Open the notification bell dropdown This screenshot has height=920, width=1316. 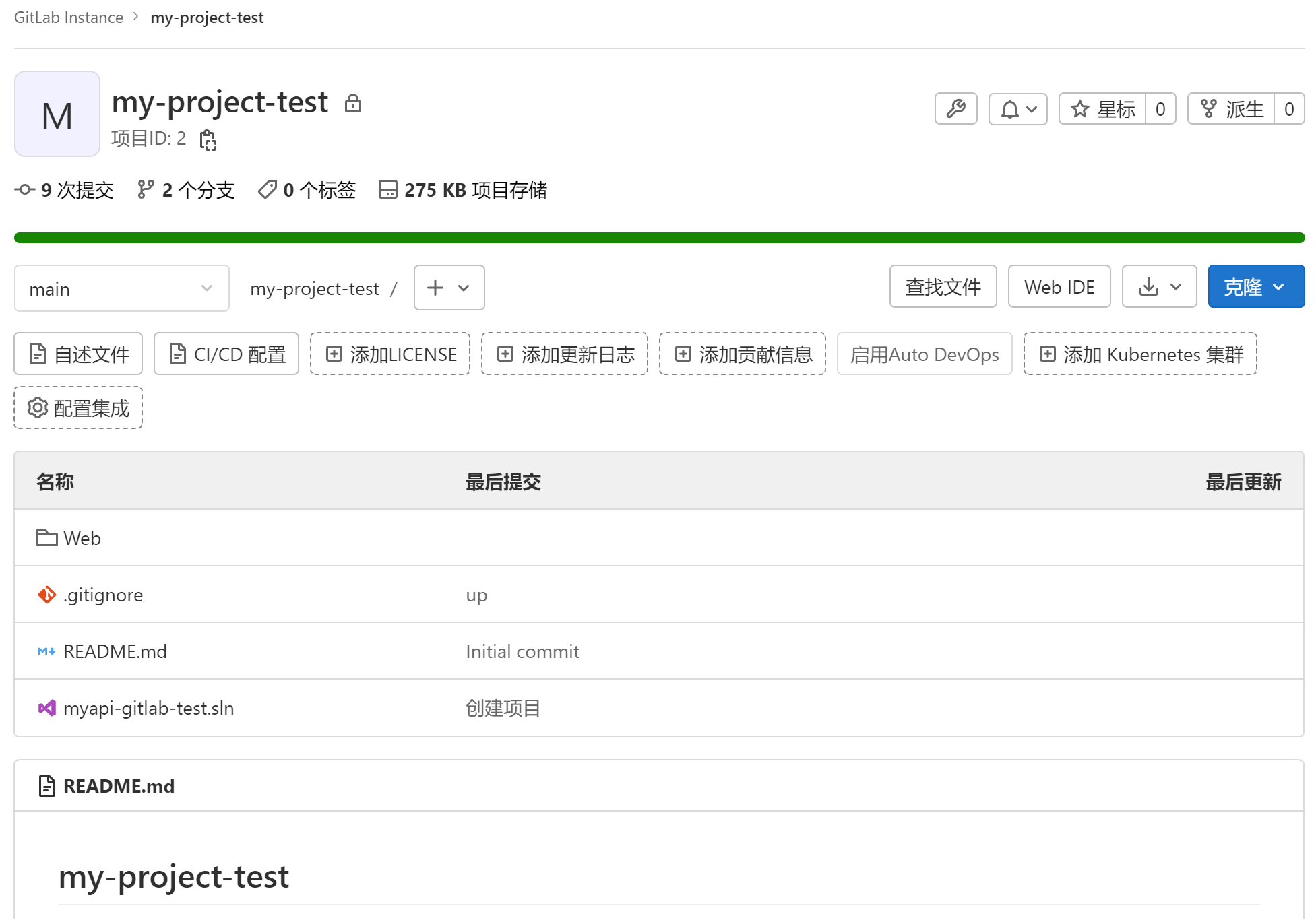[1017, 109]
